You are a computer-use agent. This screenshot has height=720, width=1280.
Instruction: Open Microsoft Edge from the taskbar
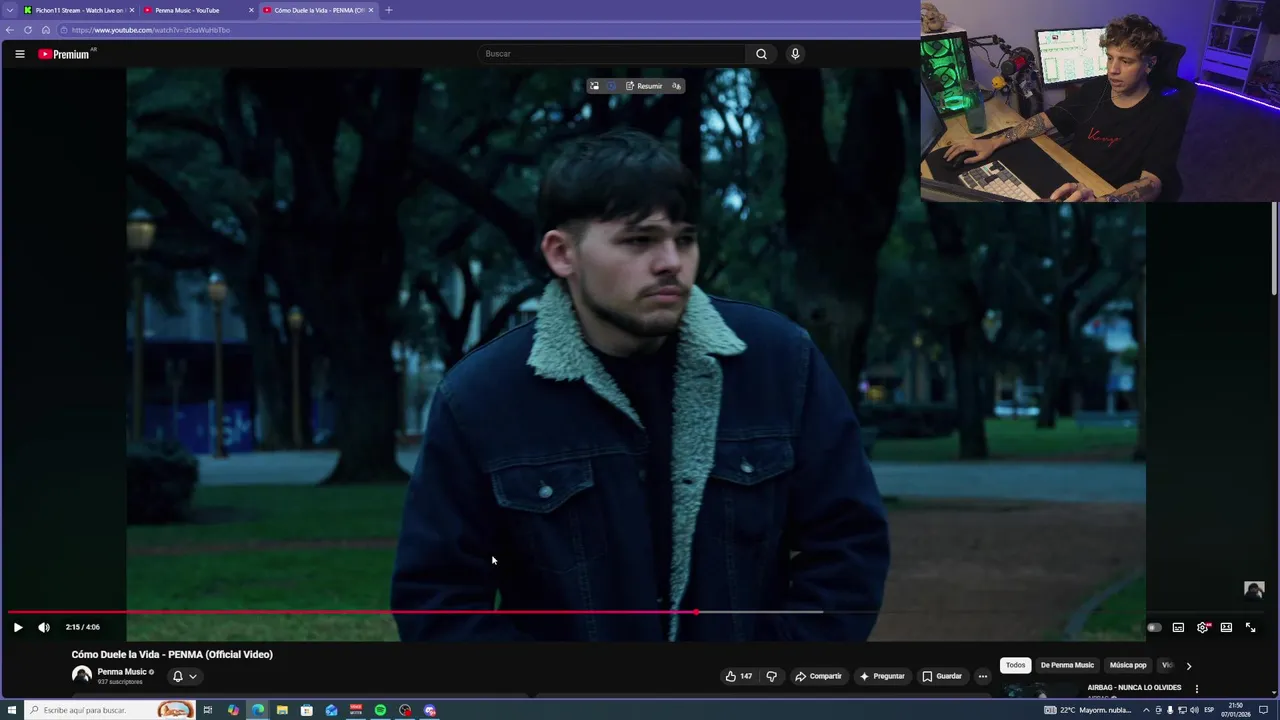(x=258, y=710)
